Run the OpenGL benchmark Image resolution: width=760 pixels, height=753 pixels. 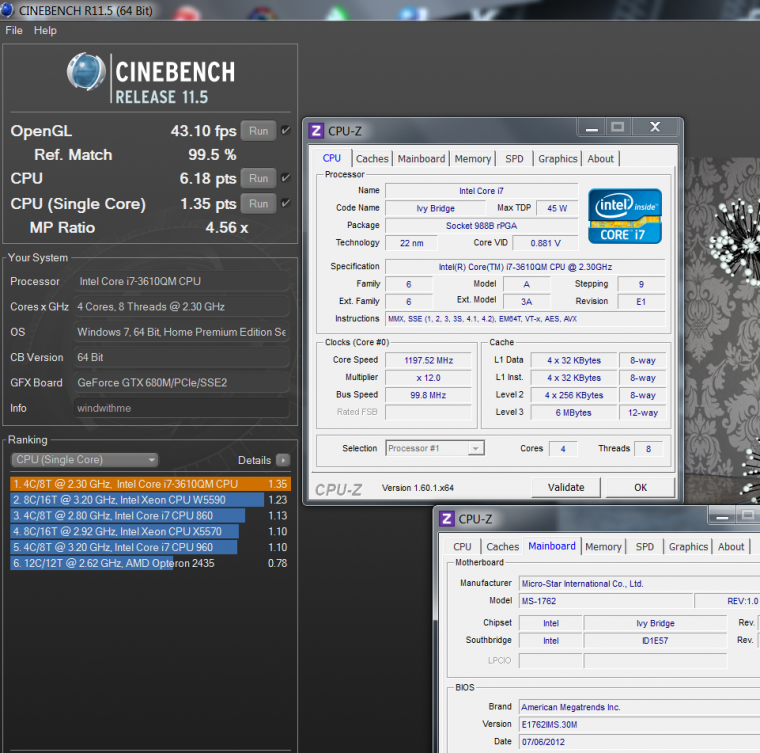click(258, 131)
